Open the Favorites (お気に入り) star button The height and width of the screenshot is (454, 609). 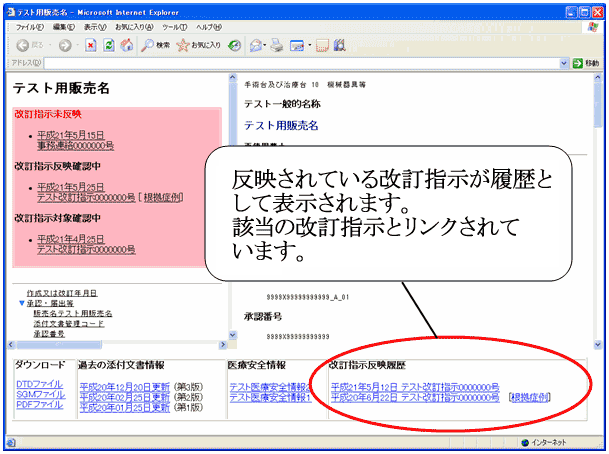pyautogui.click(x=198, y=45)
